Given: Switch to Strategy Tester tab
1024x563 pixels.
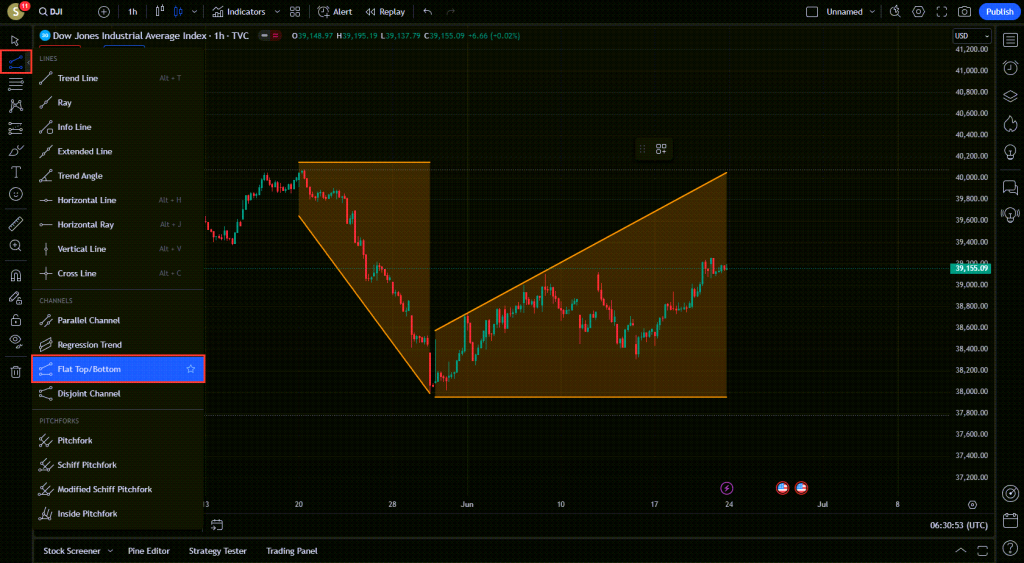Looking at the screenshot, I should [x=217, y=551].
